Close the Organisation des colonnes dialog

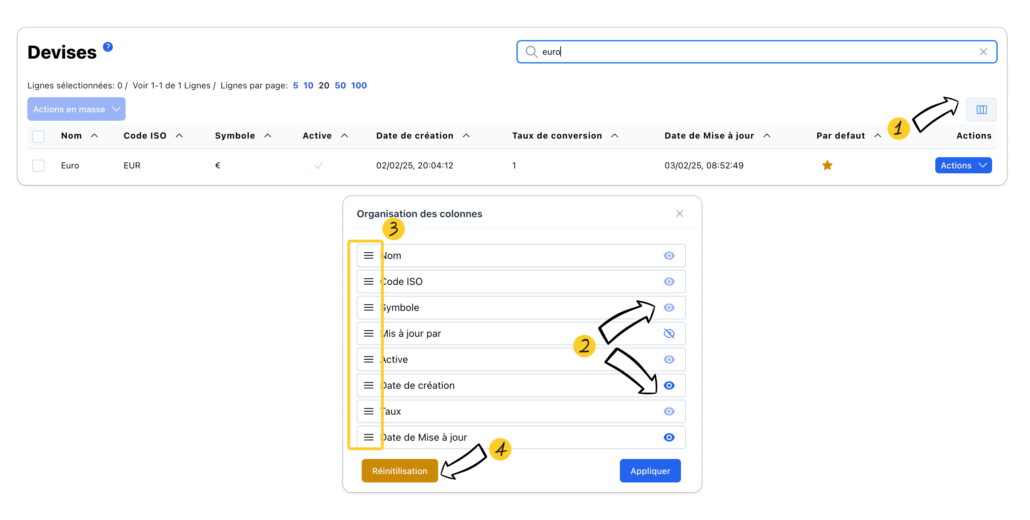tap(680, 213)
